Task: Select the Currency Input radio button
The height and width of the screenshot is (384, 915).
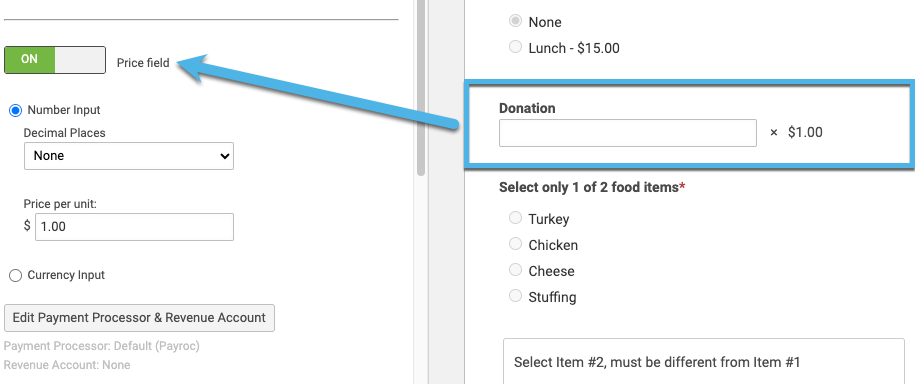Action: tap(16, 275)
